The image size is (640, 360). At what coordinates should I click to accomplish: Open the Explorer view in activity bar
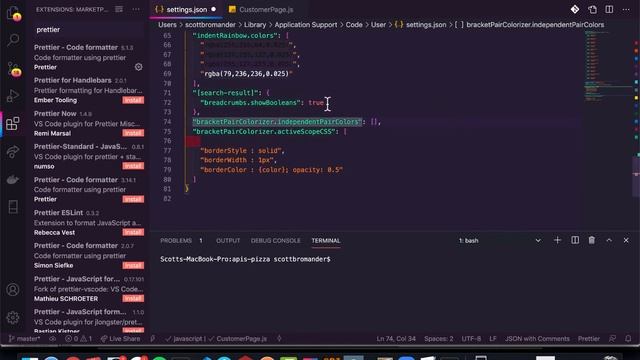click(x=13, y=13)
